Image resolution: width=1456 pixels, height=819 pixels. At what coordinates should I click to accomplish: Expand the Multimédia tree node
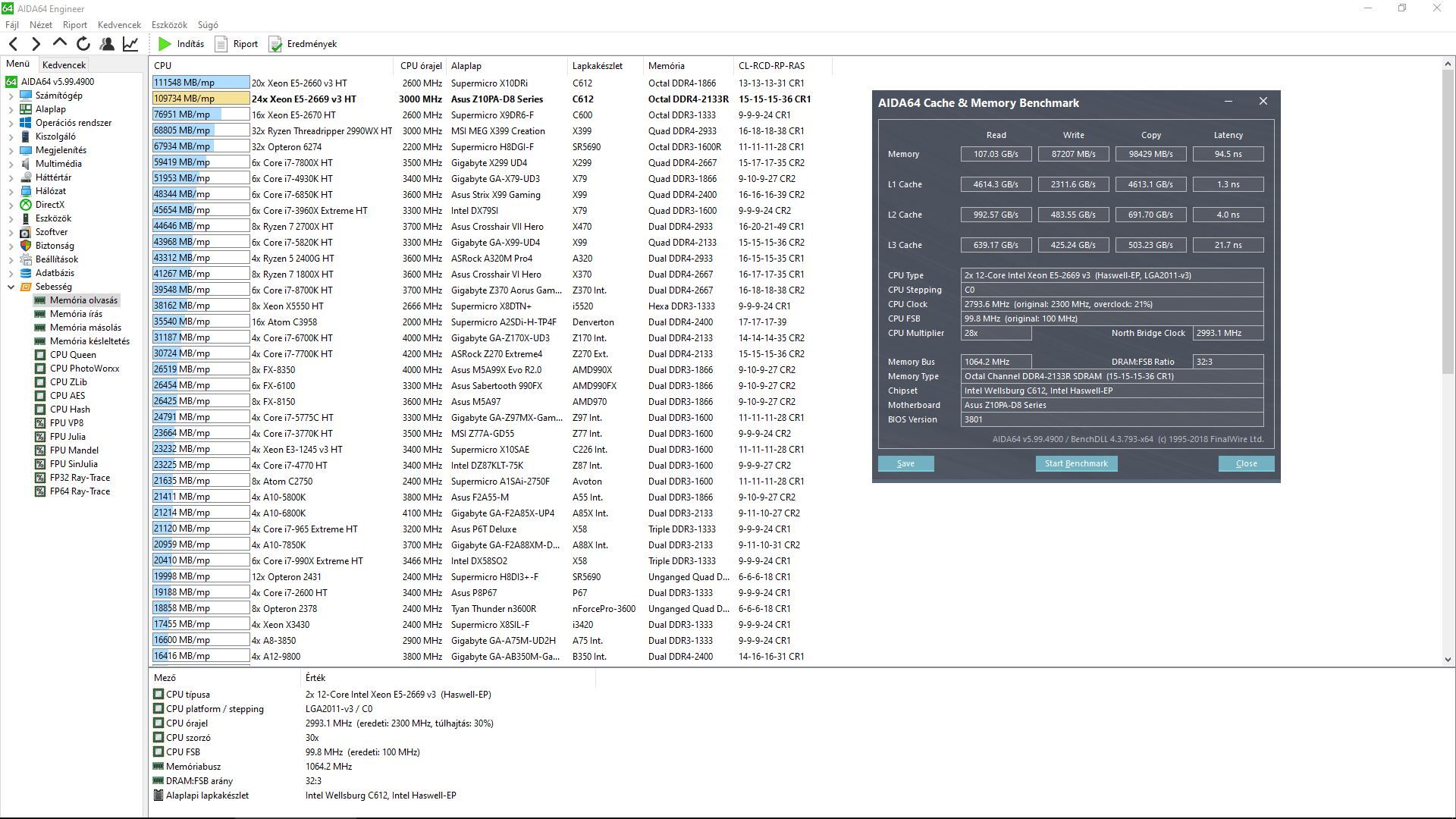11,164
